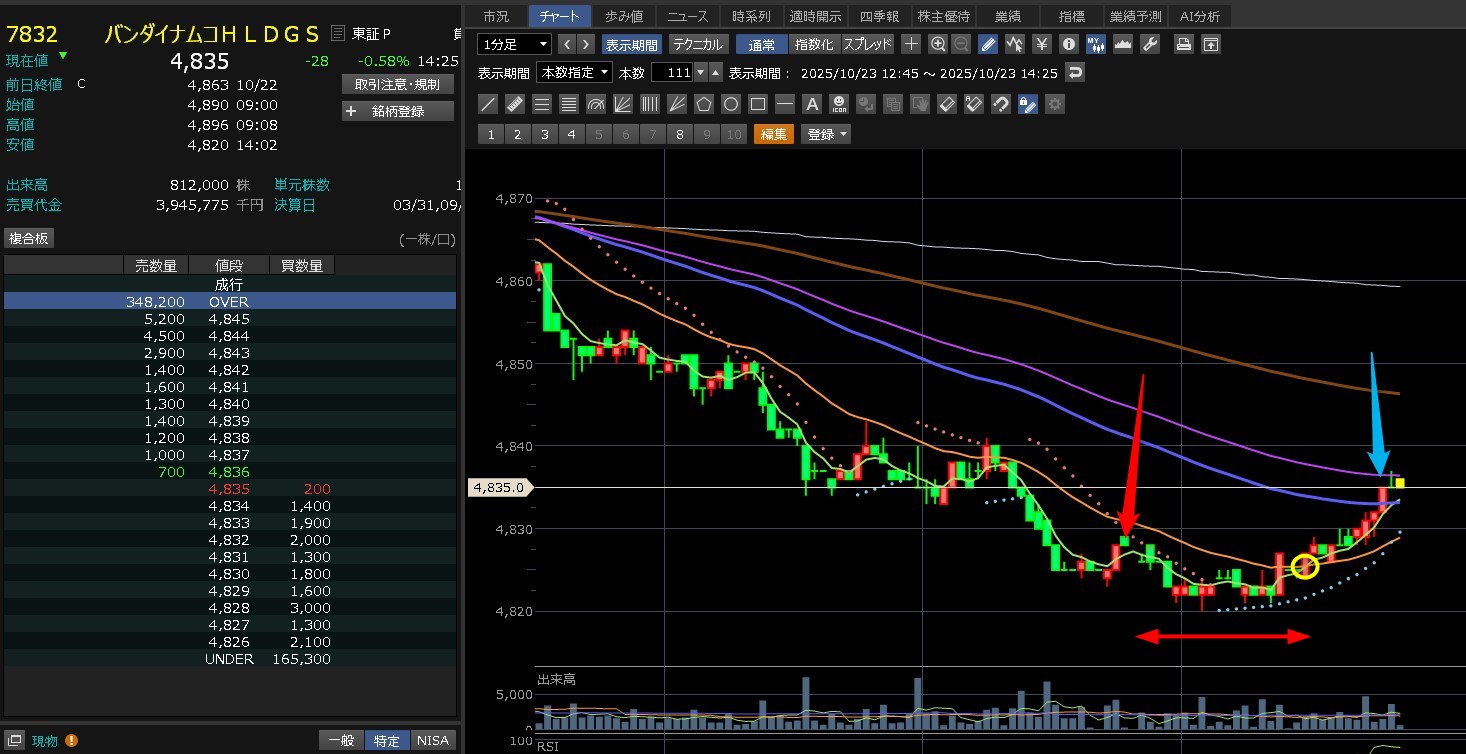Select the text annotation A tool
1466x754 pixels.
[812, 104]
